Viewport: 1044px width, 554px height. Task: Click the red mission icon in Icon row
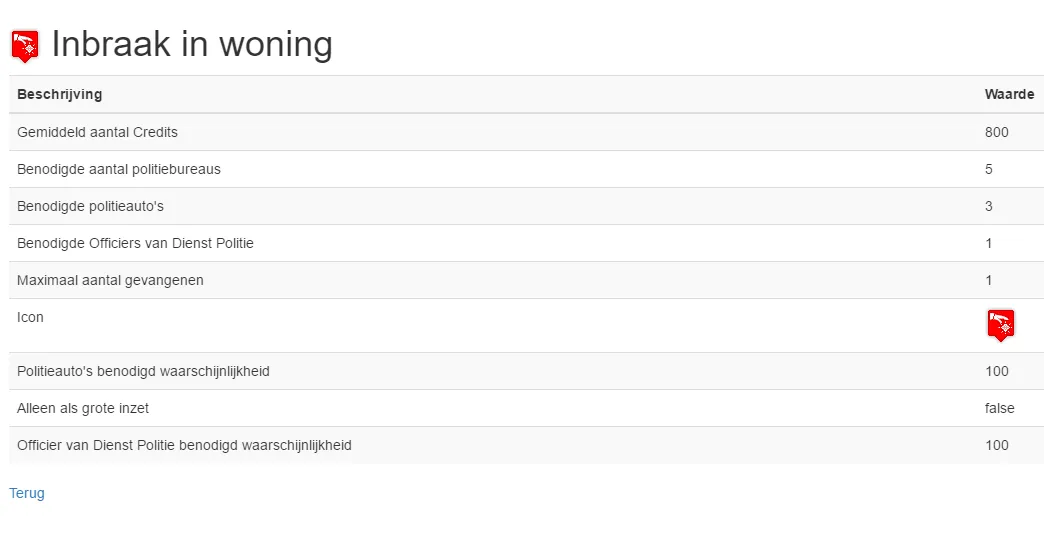[x=1000, y=325]
